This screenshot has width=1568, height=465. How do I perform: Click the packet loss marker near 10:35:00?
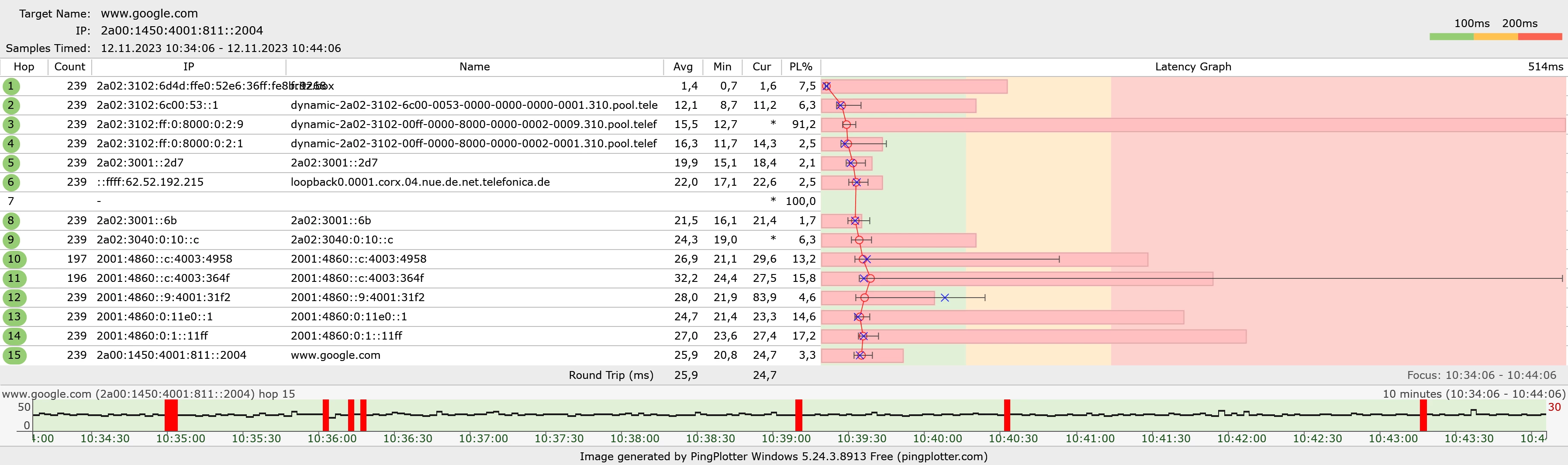171,416
